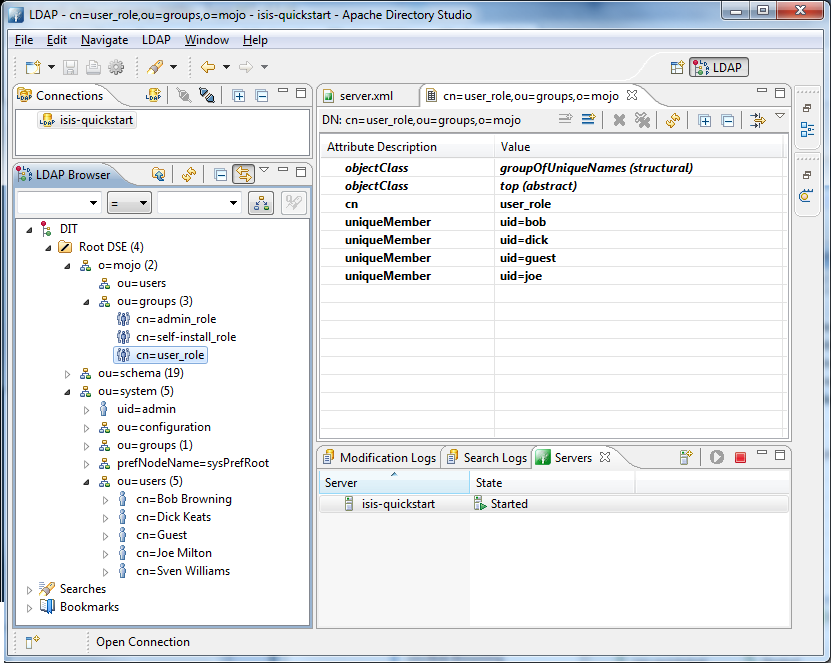Collapse the ou=groups tree node

click(85, 301)
